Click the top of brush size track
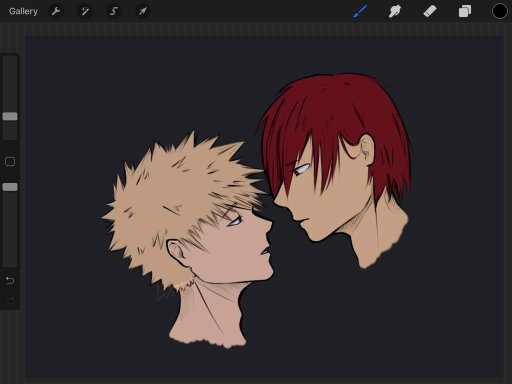 (x=10, y=60)
